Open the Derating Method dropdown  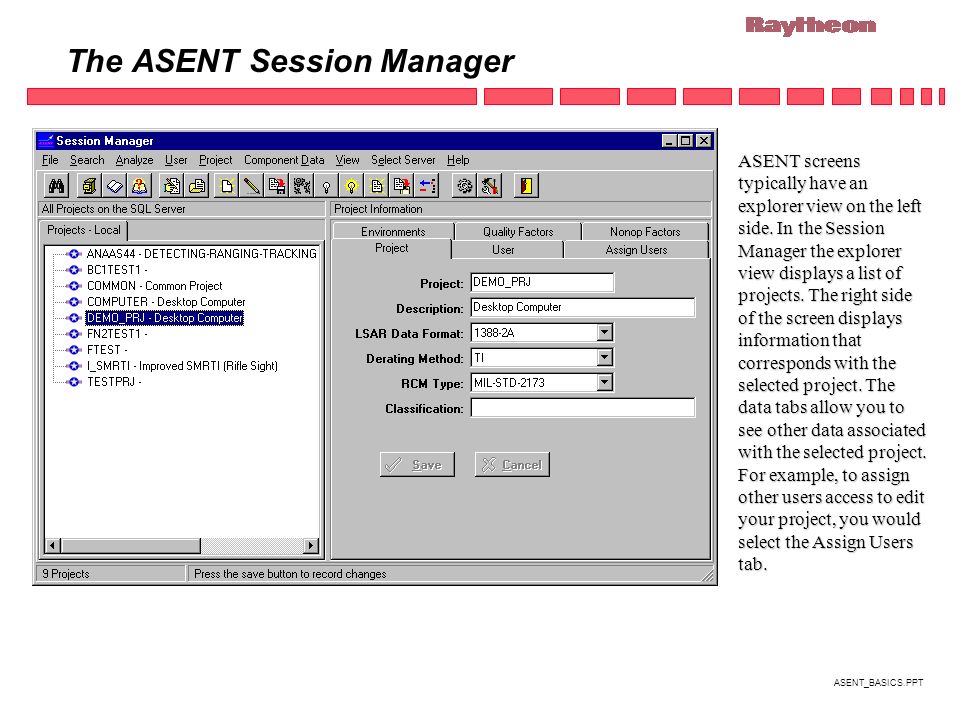click(x=604, y=358)
